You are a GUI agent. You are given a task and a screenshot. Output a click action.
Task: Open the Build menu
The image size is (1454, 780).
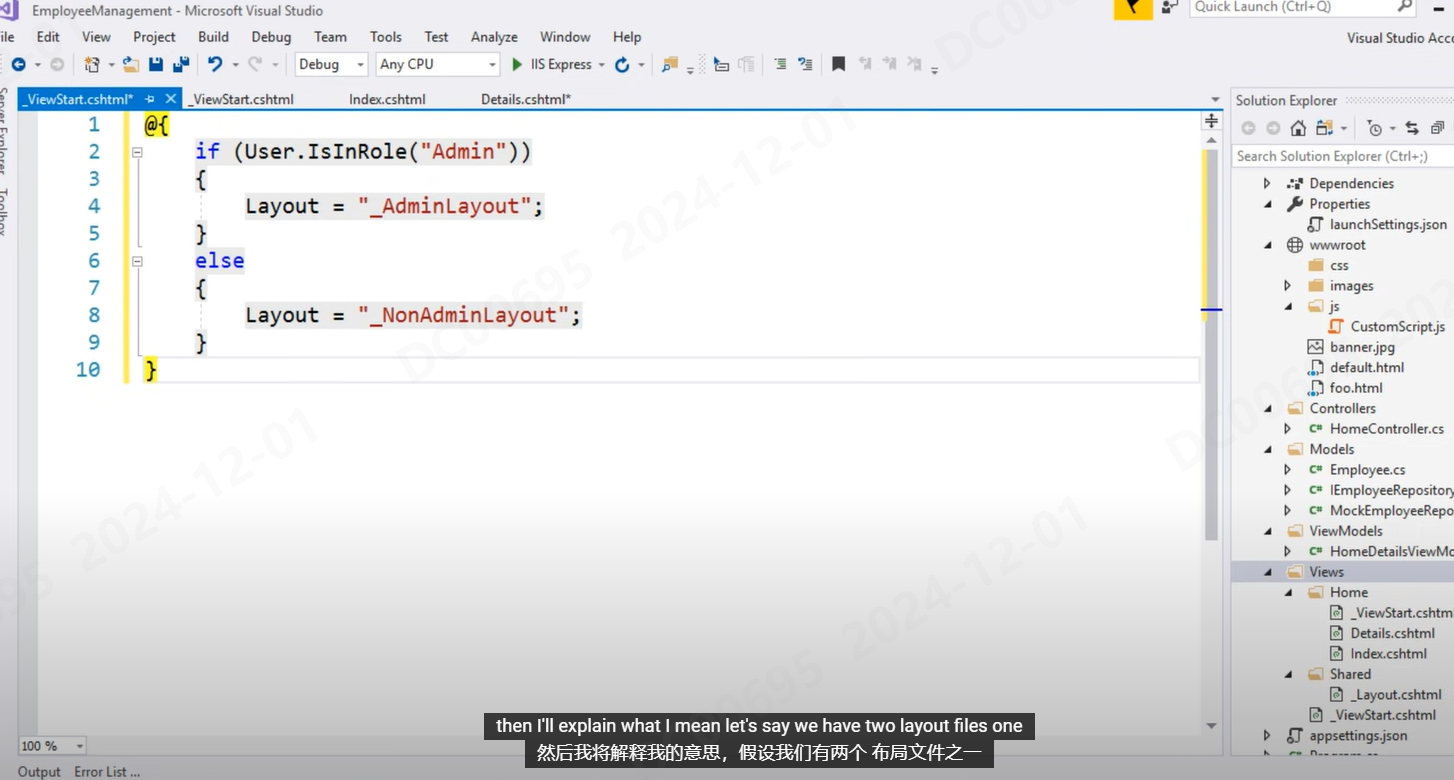[213, 37]
